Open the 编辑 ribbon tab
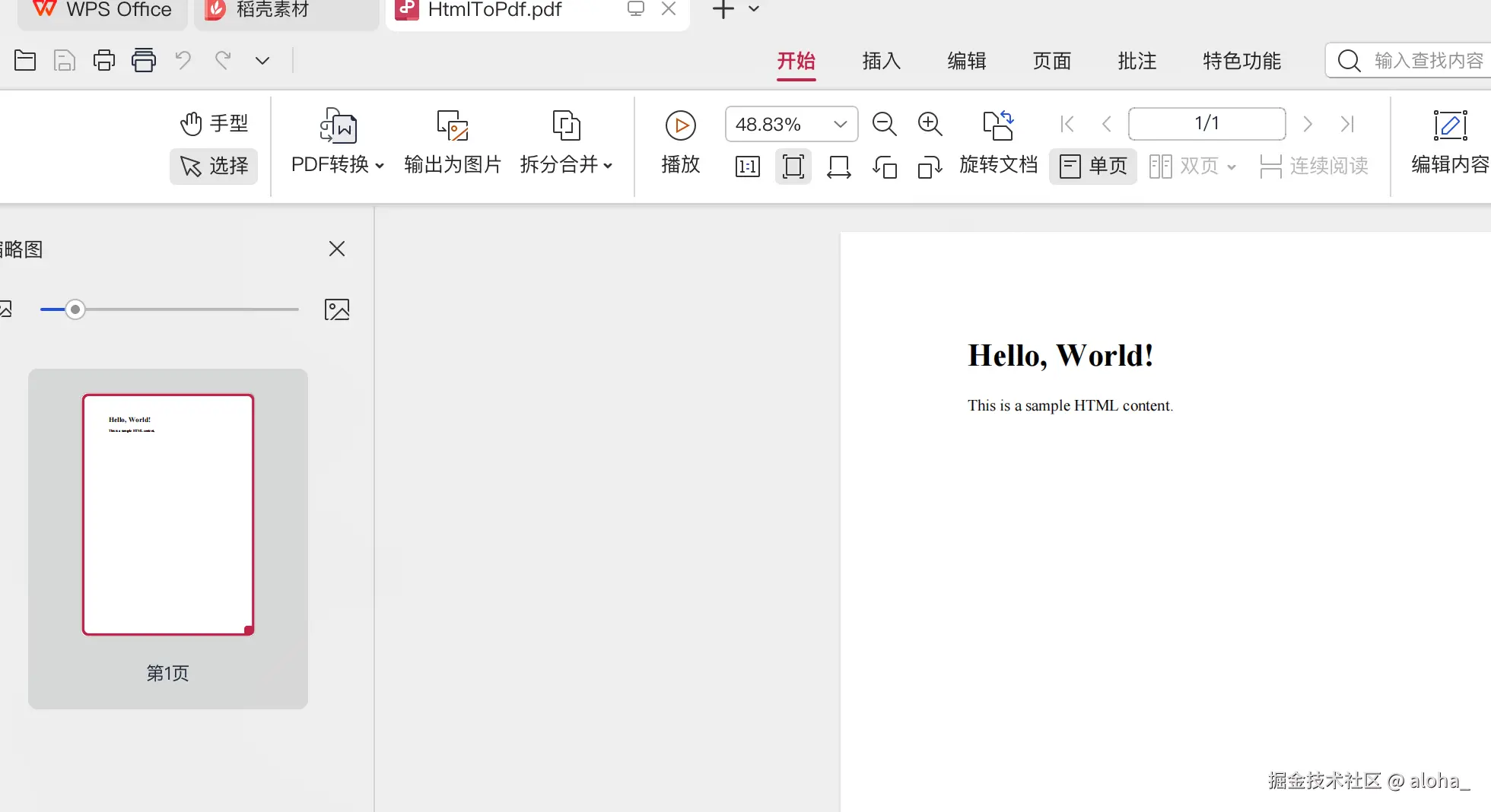The width and height of the screenshot is (1491, 812). tap(967, 61)
